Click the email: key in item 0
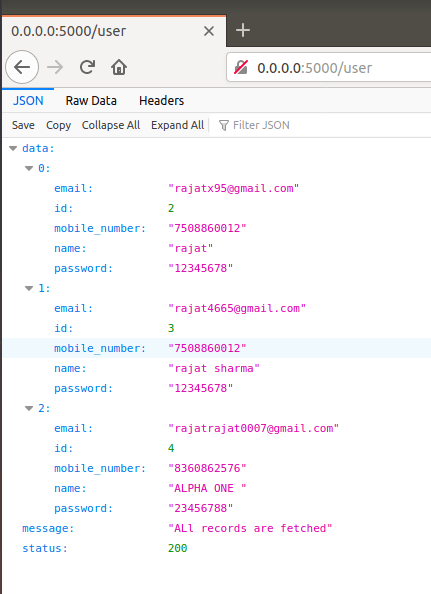431x594 pixels. tap(73, 188)
